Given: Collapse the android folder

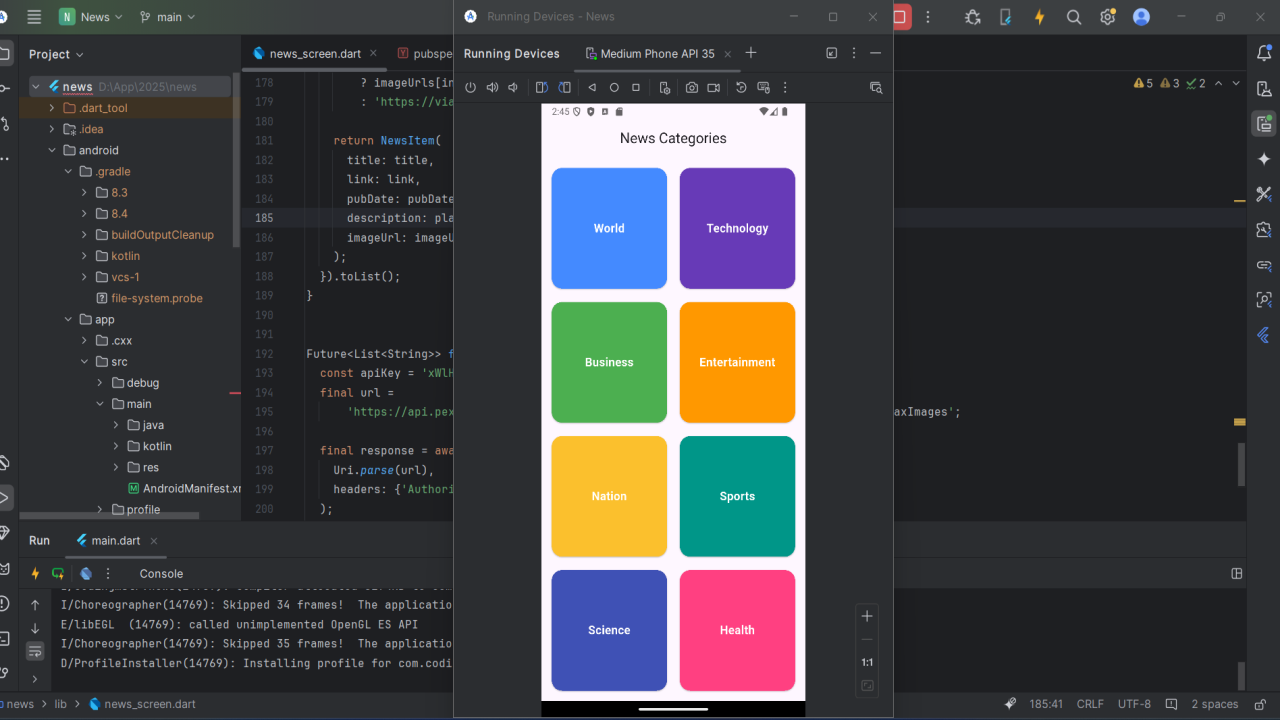Looking at the screenshot, I should 52,150.
